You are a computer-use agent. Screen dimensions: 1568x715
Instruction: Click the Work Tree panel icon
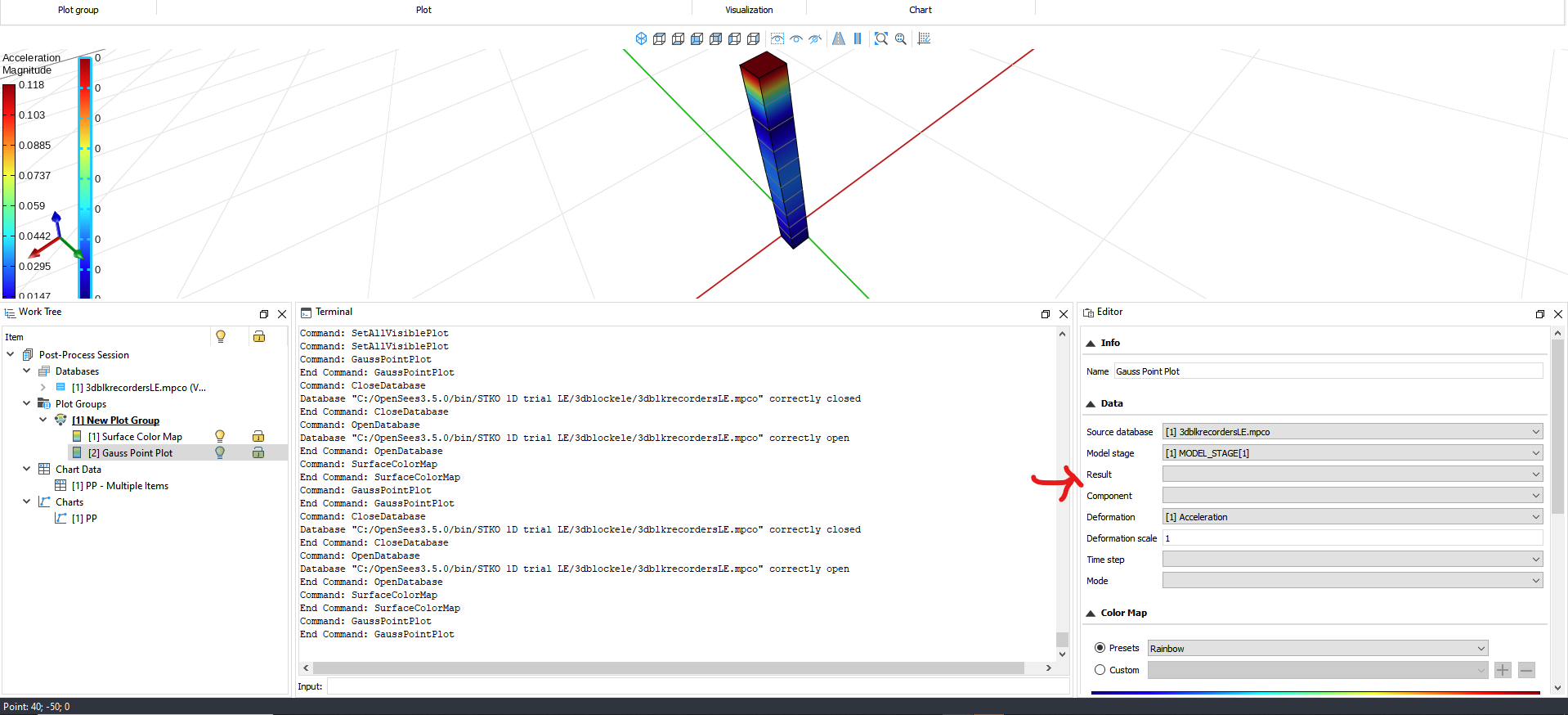click(x=10, y=313)
